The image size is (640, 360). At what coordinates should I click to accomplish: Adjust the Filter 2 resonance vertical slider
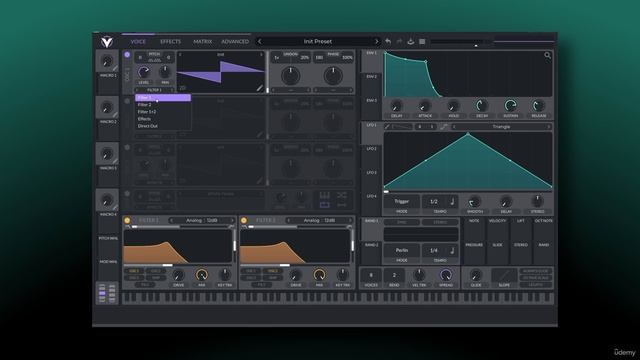[x=352, y=246]
